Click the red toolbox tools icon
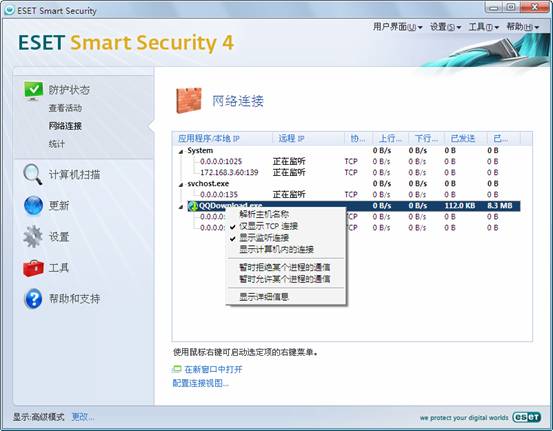553x431 pixels. coord(33,268)
